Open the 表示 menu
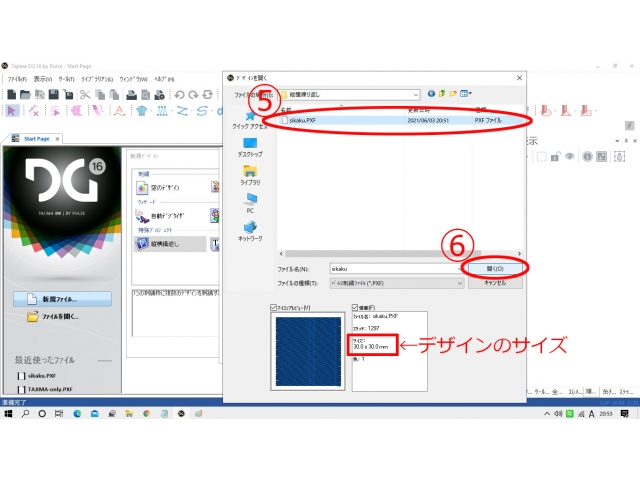 click(x=42, y=79)
